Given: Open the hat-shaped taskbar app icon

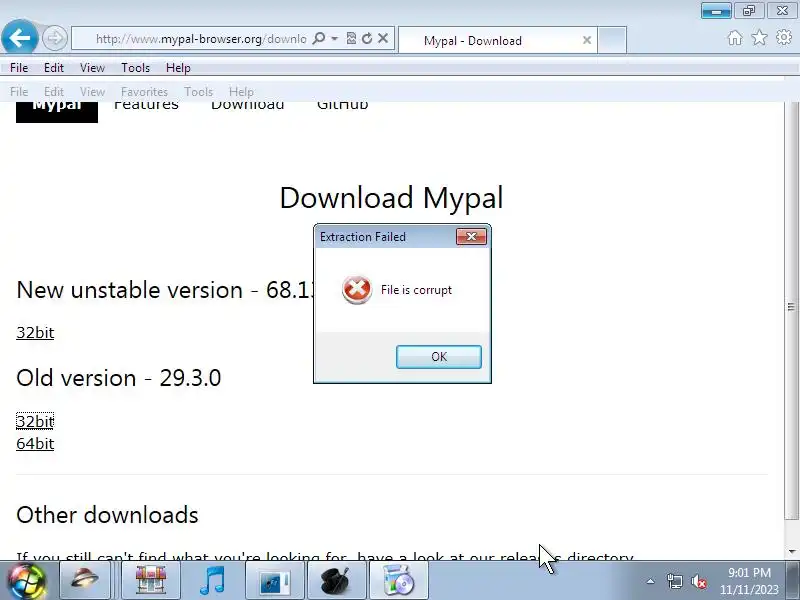Looking at the screenshot, I should pos(85,581).
